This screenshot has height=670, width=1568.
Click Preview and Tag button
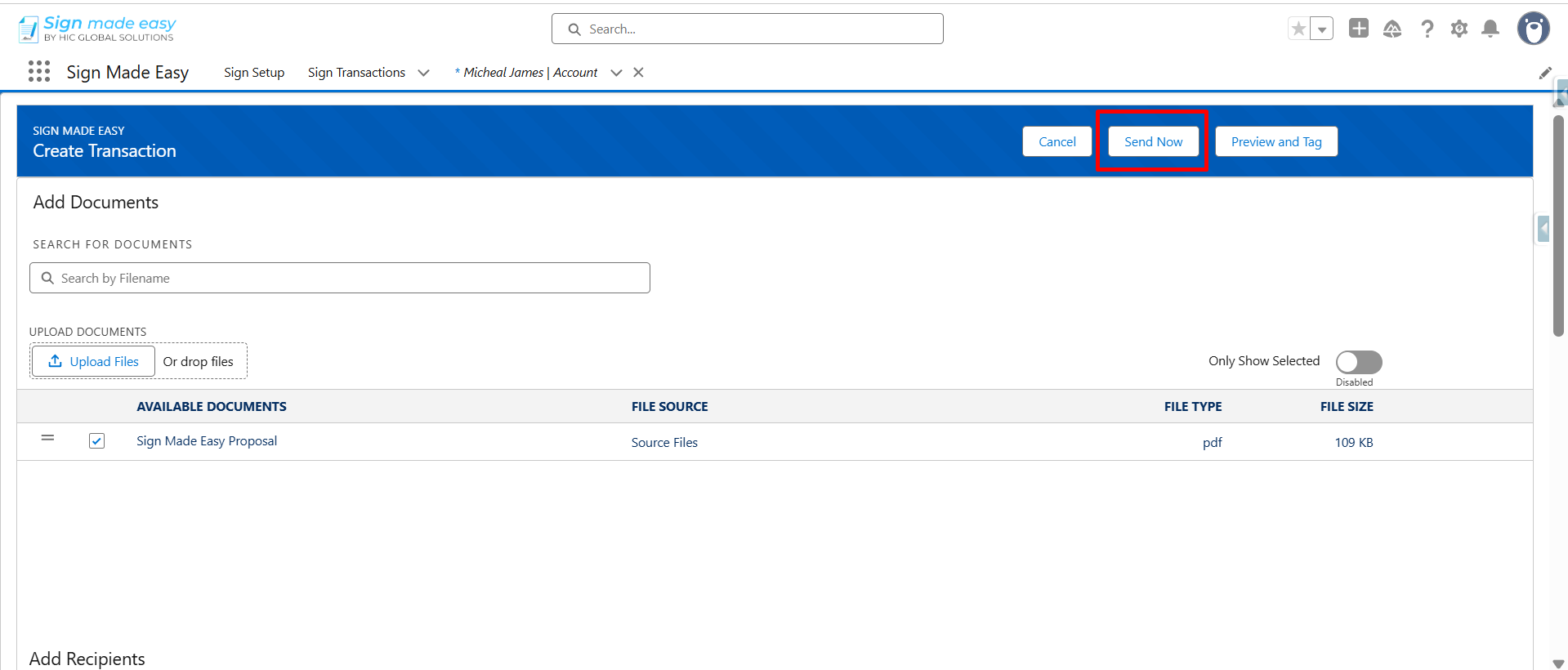1276,141
